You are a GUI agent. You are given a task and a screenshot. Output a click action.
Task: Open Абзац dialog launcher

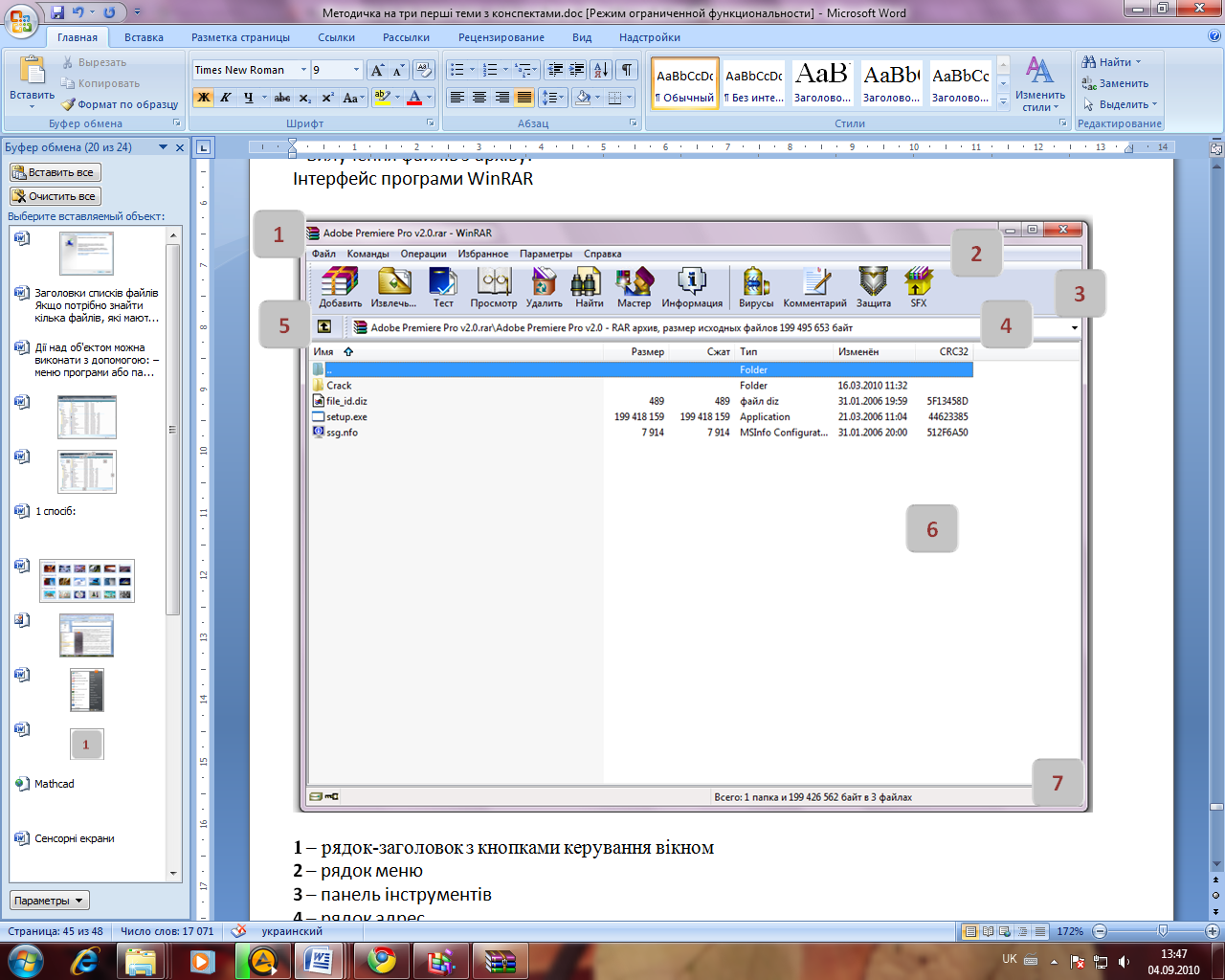(x=634, y=123)
